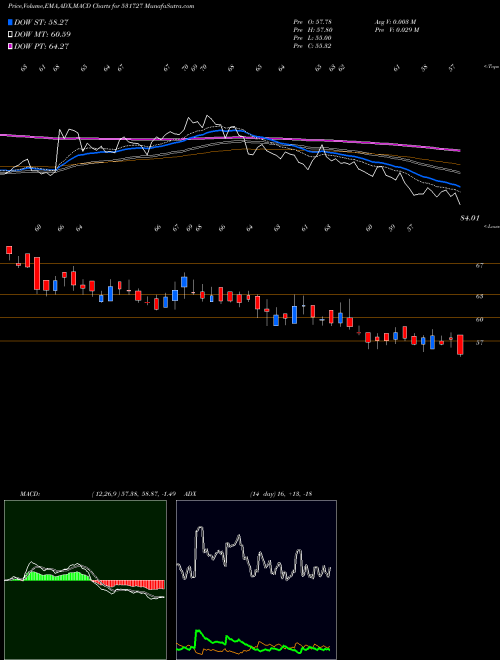Select the 'DOW ST: 58.27' legend text
Screen dimensions: 500x660
(41, 22)
